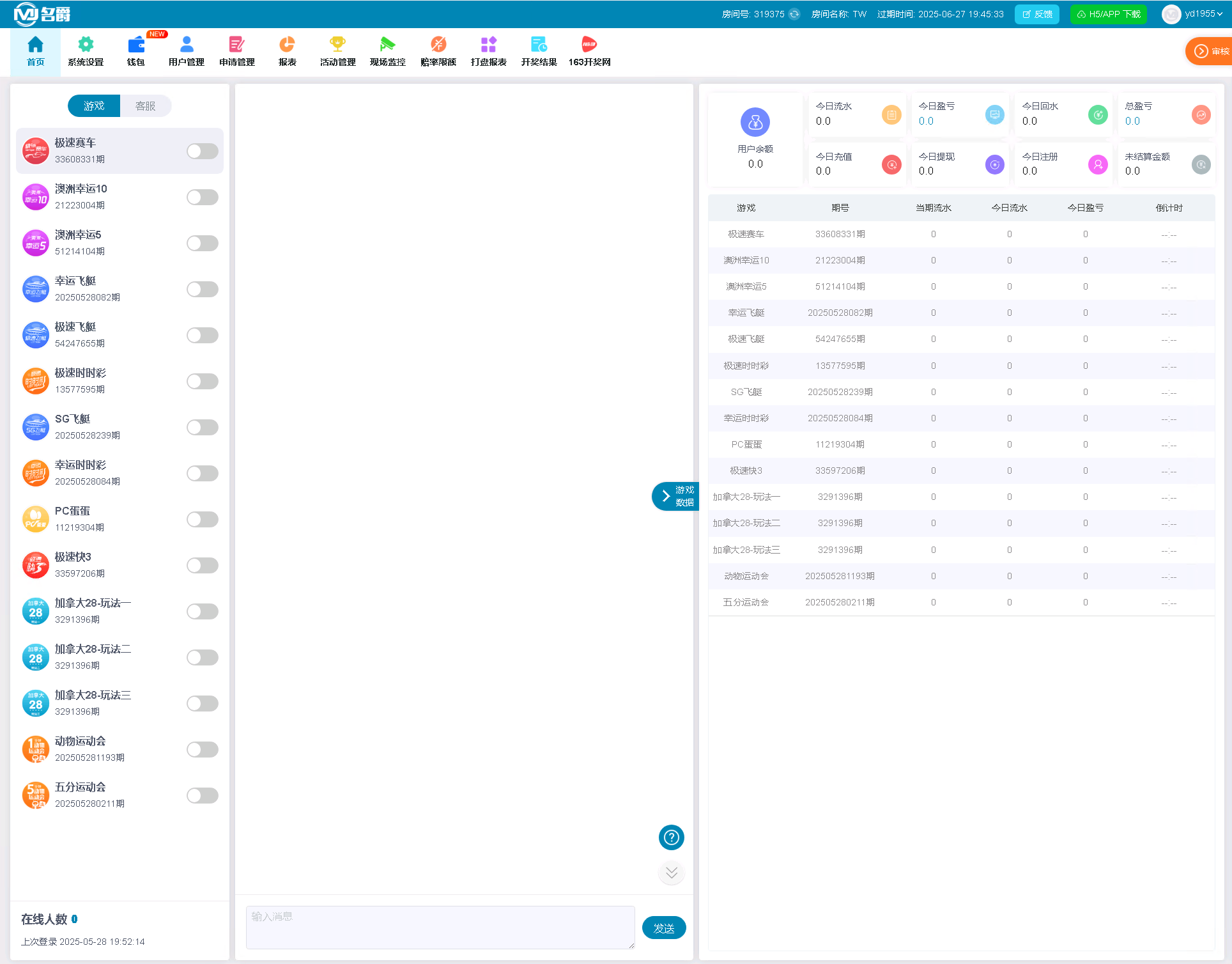Switch to the 客服 tab
The width and height of the screenshot is (1232, 964).
click(146, 106)
